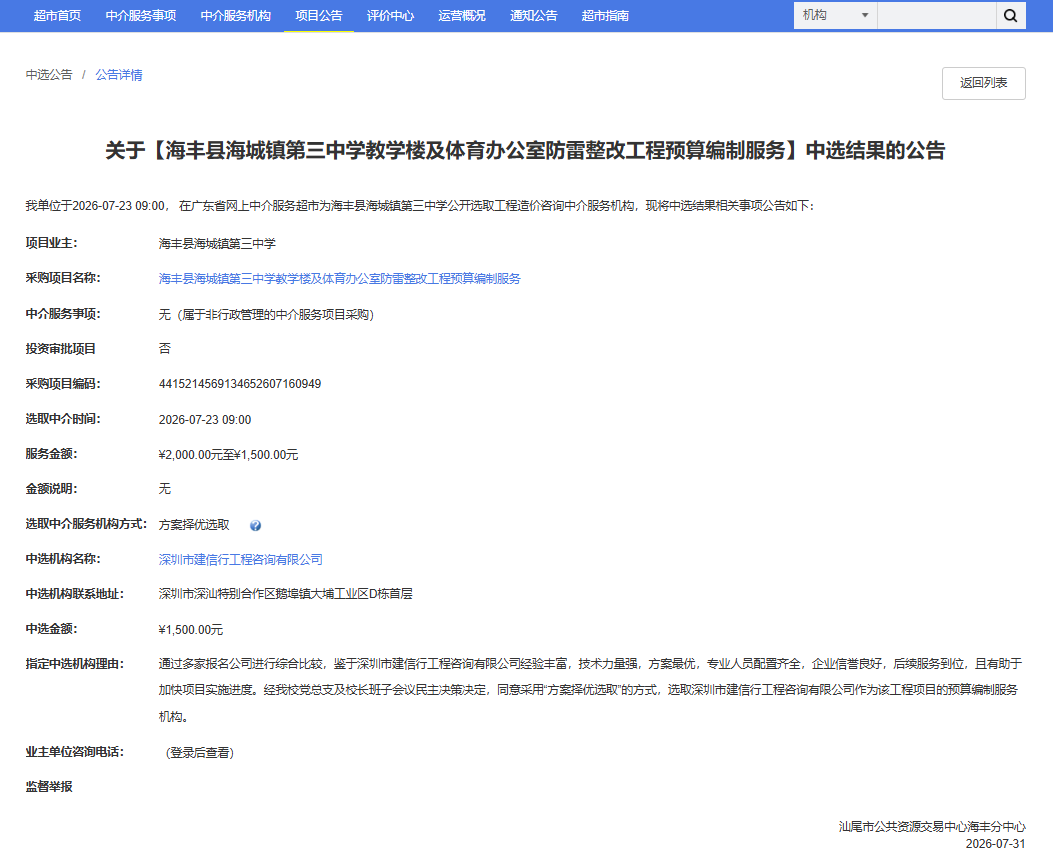Viewport: 1053px width, 867px height.
Task: Open 评价中心 menu item
Action: click(x=390, y=15)
